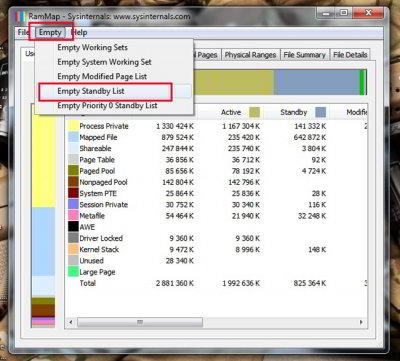This screenshot has width=400, height=361.
Task: Click the Large Page green swatch
Action: 73,272
